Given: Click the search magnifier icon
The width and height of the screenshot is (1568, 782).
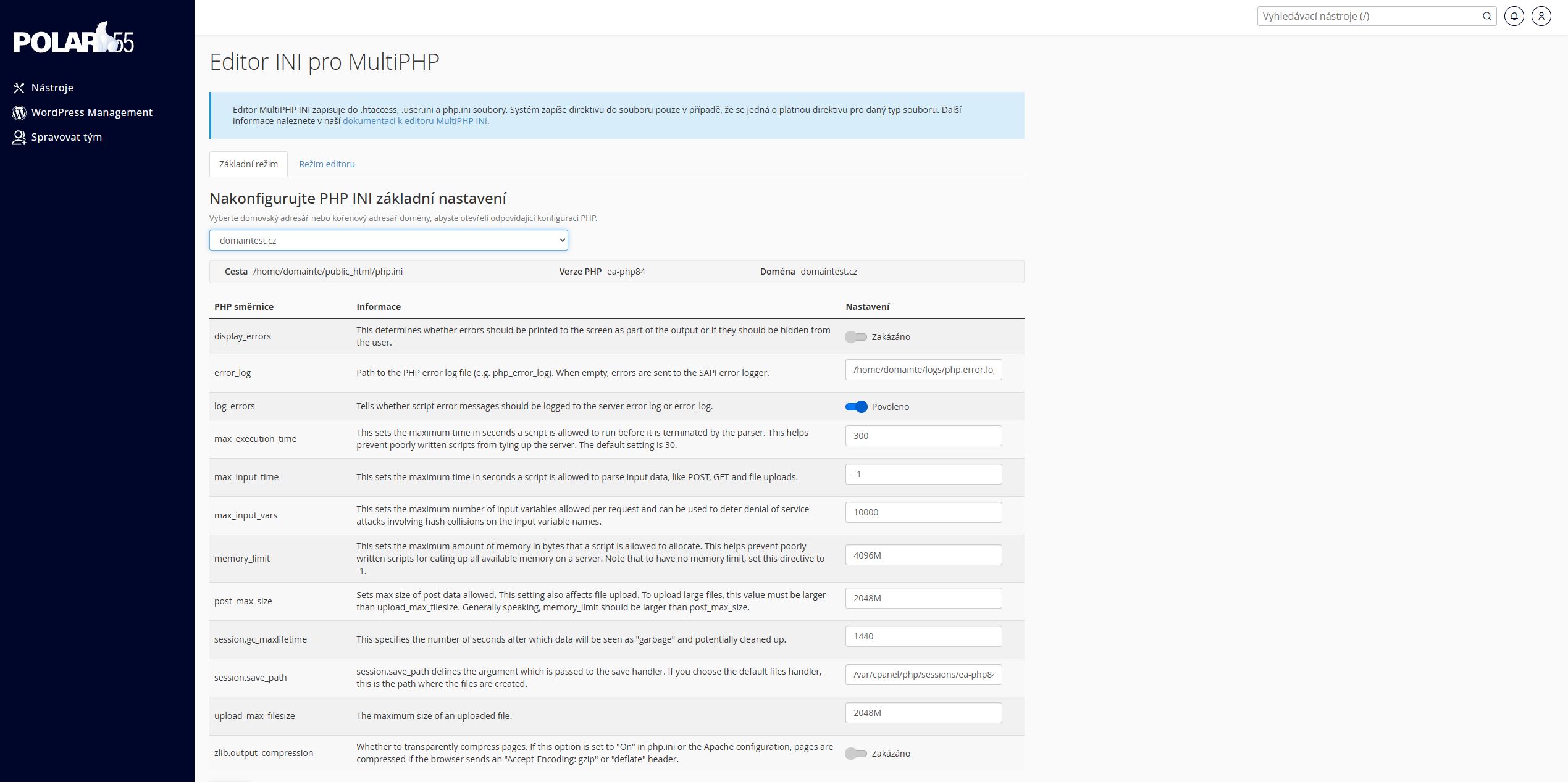Looking at the screenshot, I should 1487,16.
